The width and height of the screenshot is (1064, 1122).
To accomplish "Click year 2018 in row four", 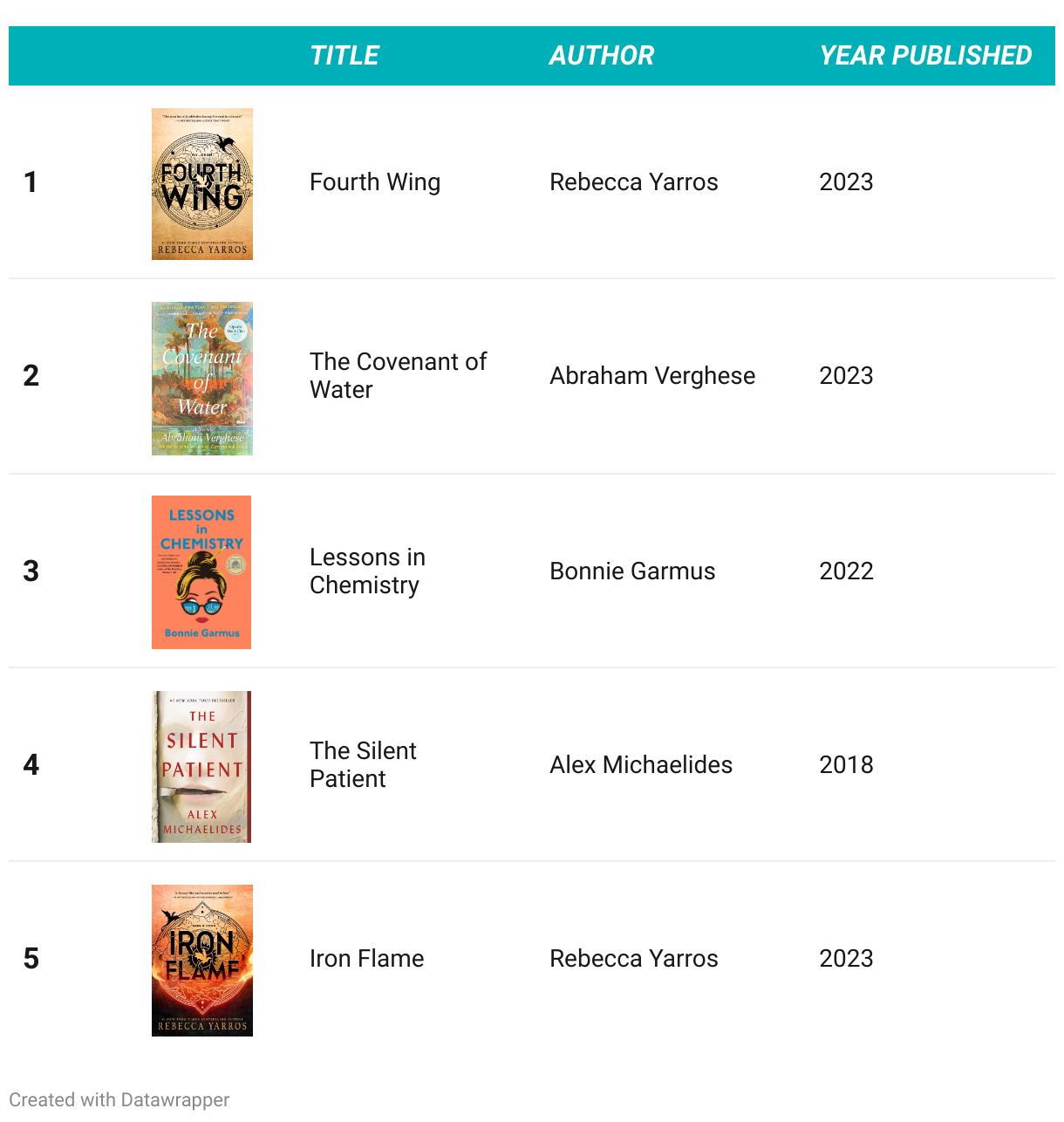I will coord(846,764).
